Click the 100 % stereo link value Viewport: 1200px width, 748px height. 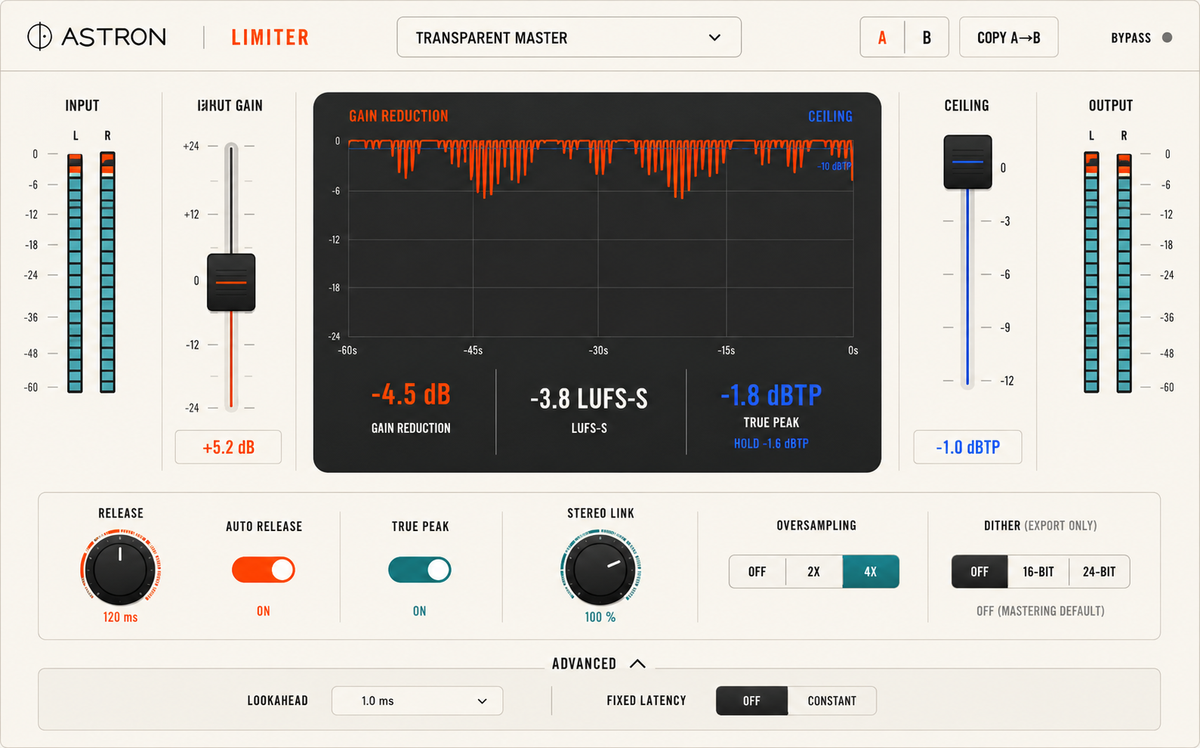point(600,617)
